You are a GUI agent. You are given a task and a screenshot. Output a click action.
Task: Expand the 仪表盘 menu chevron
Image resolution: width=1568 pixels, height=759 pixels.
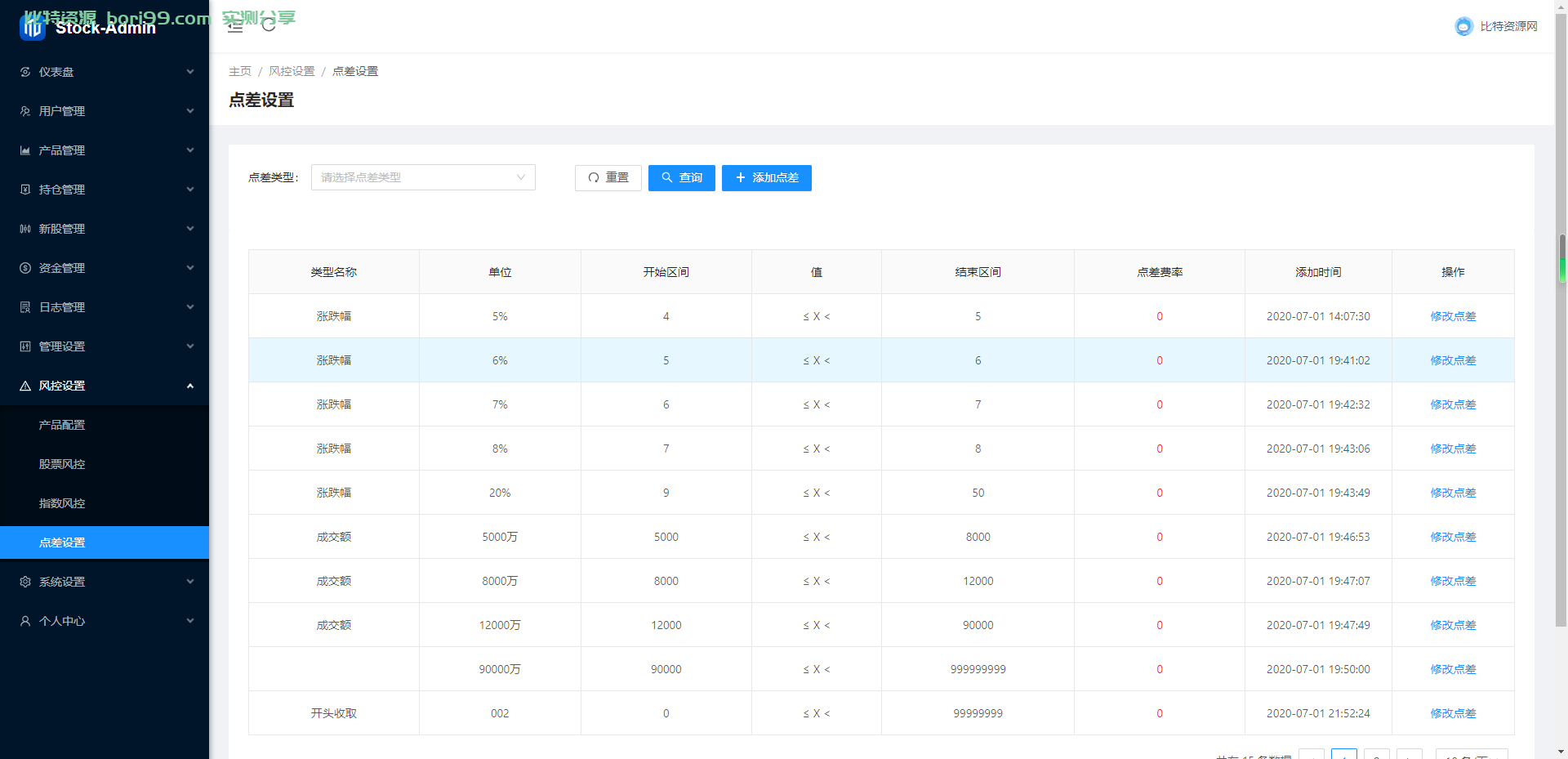pos(190,72)
